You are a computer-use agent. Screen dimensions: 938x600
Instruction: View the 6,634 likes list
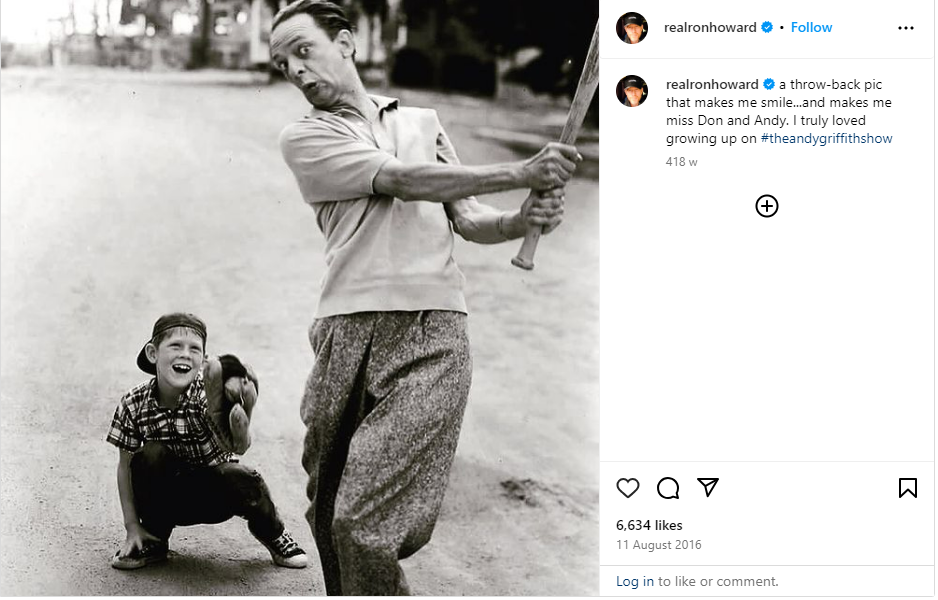point(649,525)
